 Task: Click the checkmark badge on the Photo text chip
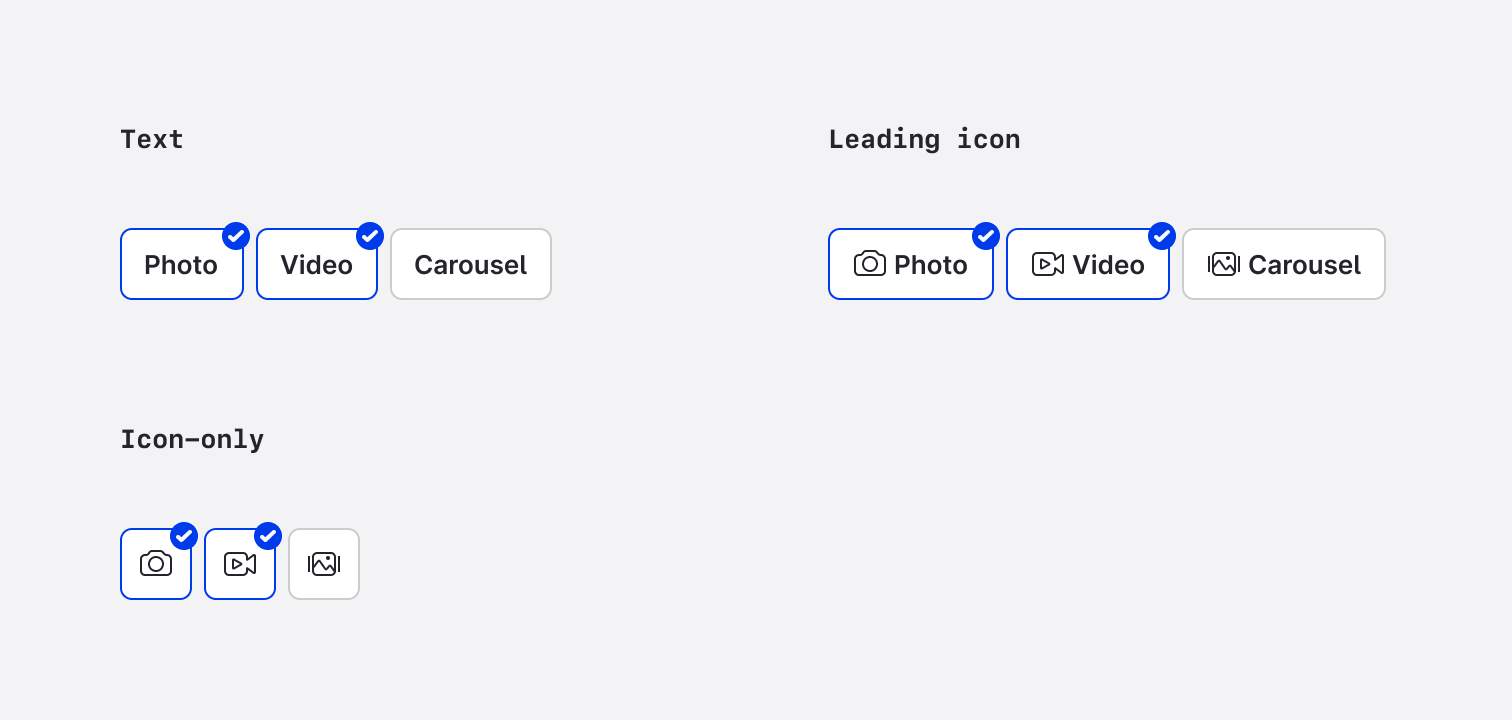236,236
